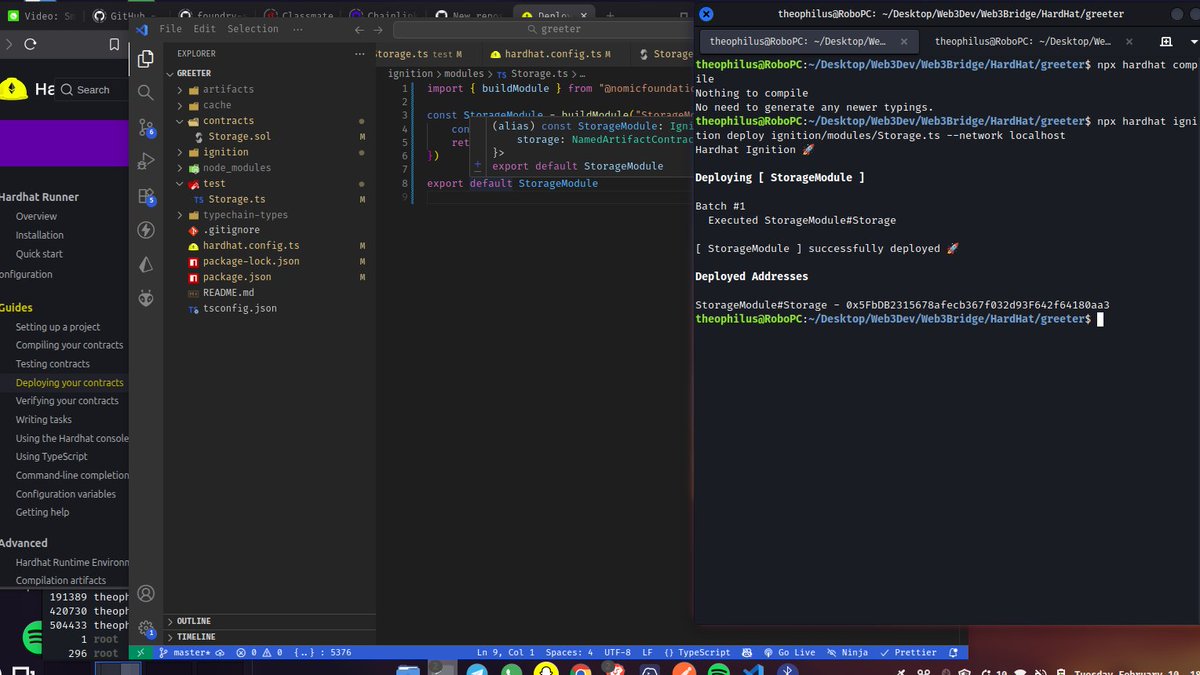Open Testing your contracts docs link
The width and height of the screenshot is (1200, 675).
[x=52, y=364]
